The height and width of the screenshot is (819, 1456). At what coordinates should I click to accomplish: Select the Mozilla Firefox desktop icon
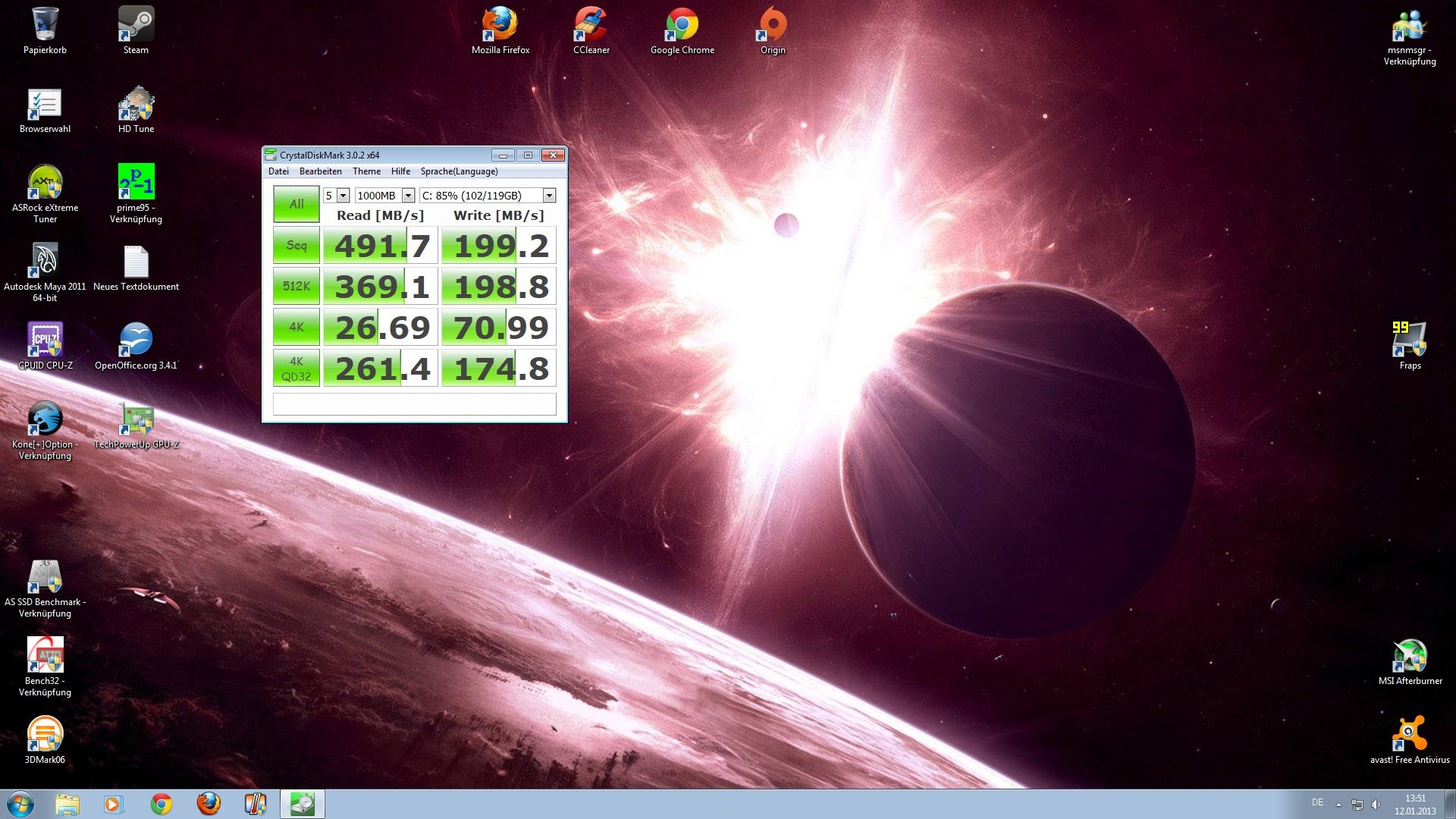pos(500,30)
